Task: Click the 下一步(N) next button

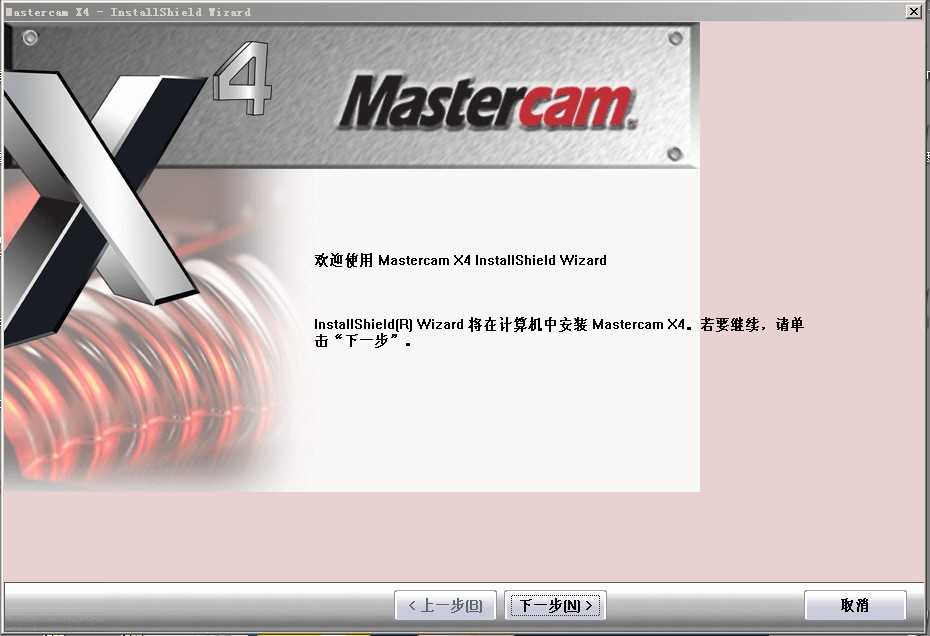Action: tap(555, 605)
